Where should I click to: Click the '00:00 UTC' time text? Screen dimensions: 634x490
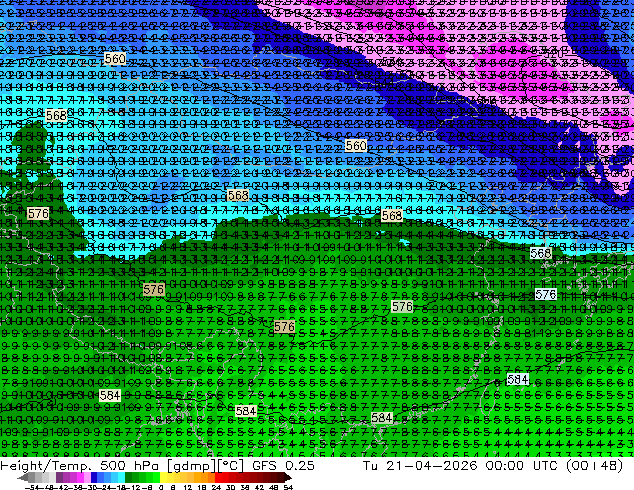[x=522, y=466]
